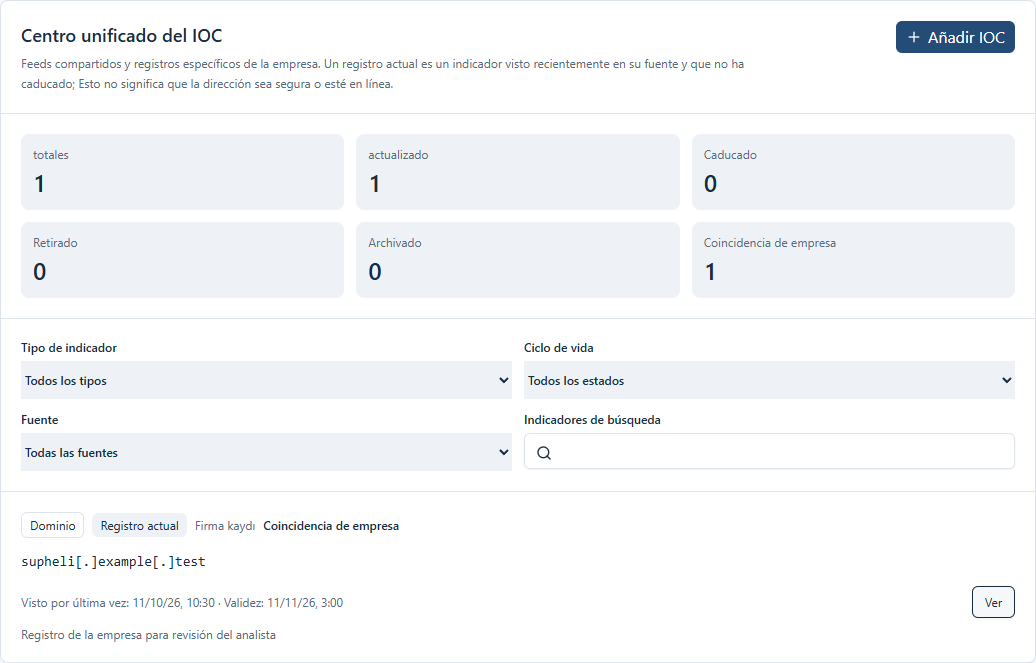Click Registro de la empresa para revisión text

point(148,635)
